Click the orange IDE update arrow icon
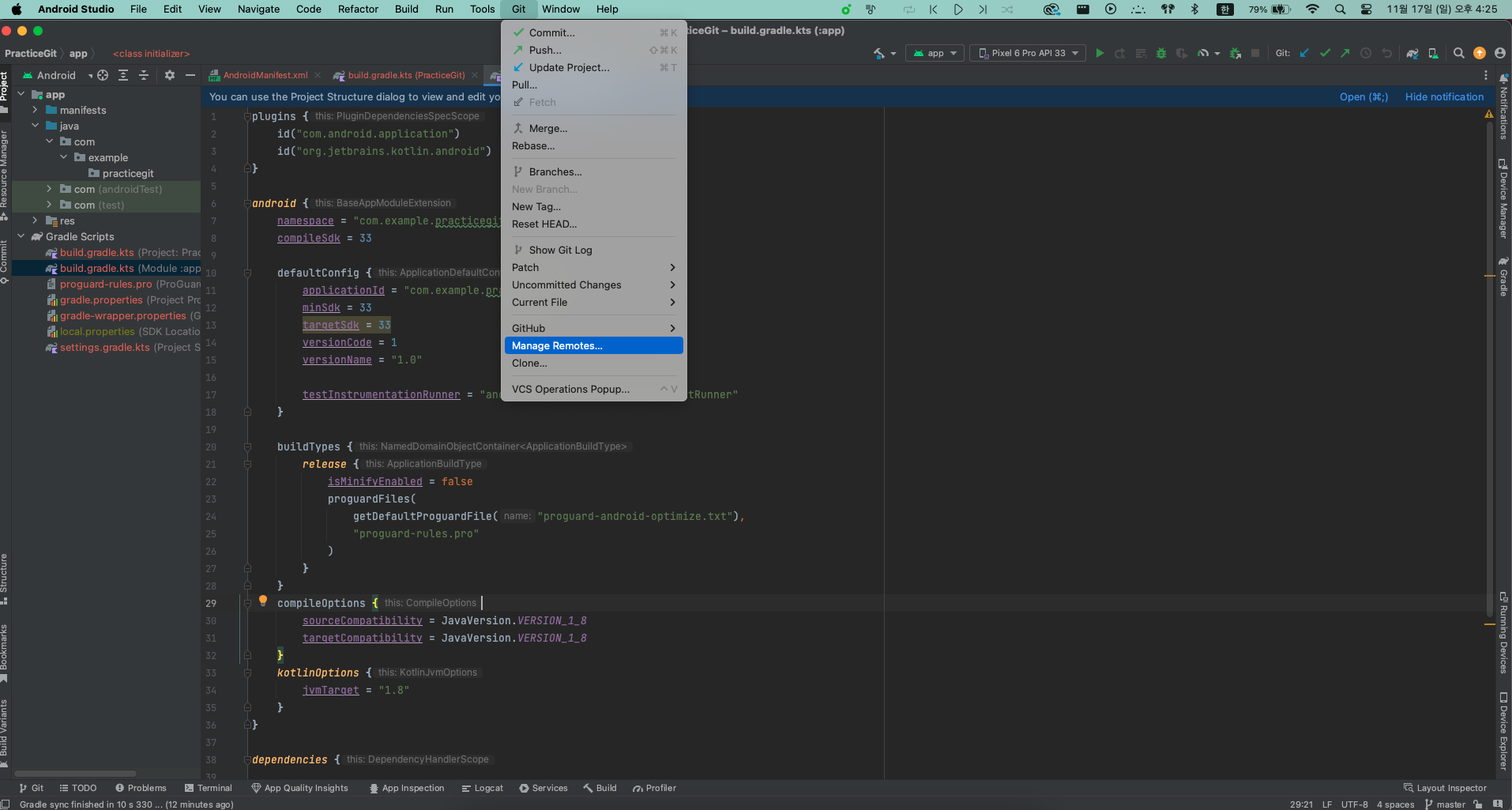1512x810 pixels. point(1480,53)
